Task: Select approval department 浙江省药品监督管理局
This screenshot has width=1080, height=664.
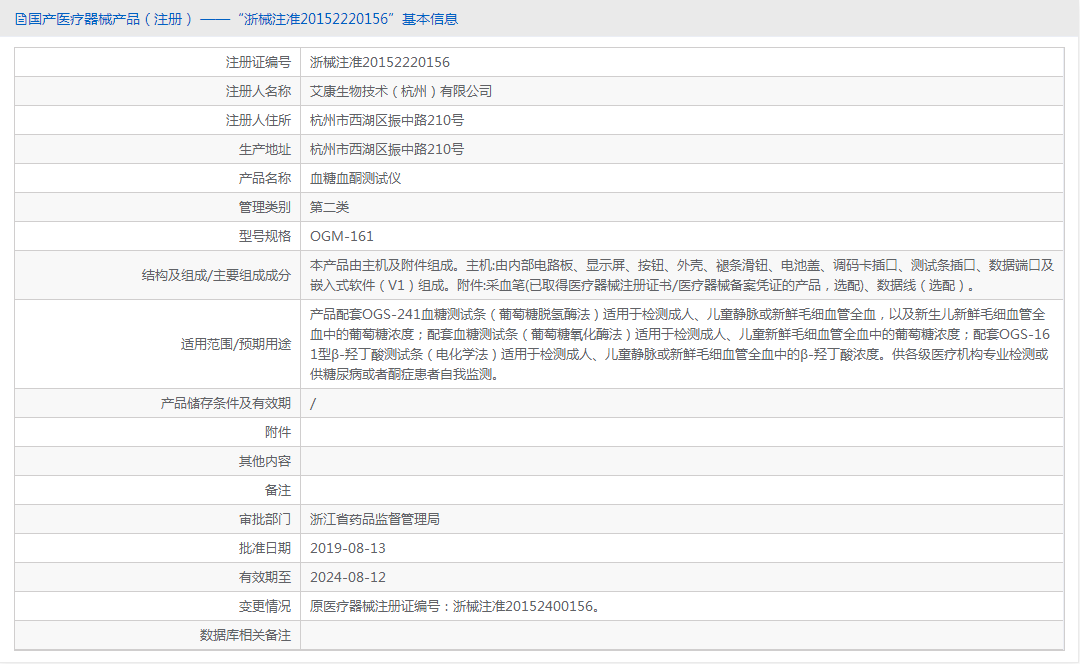Action: pyautogui.click(x=374, y=519)
